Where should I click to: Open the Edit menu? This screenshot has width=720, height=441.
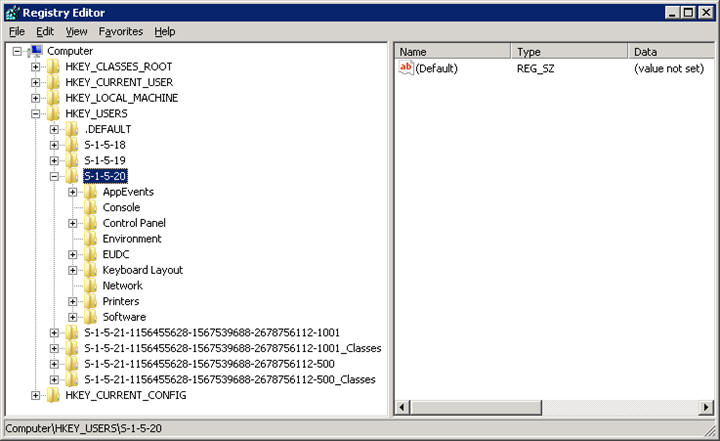click(45, 31)
